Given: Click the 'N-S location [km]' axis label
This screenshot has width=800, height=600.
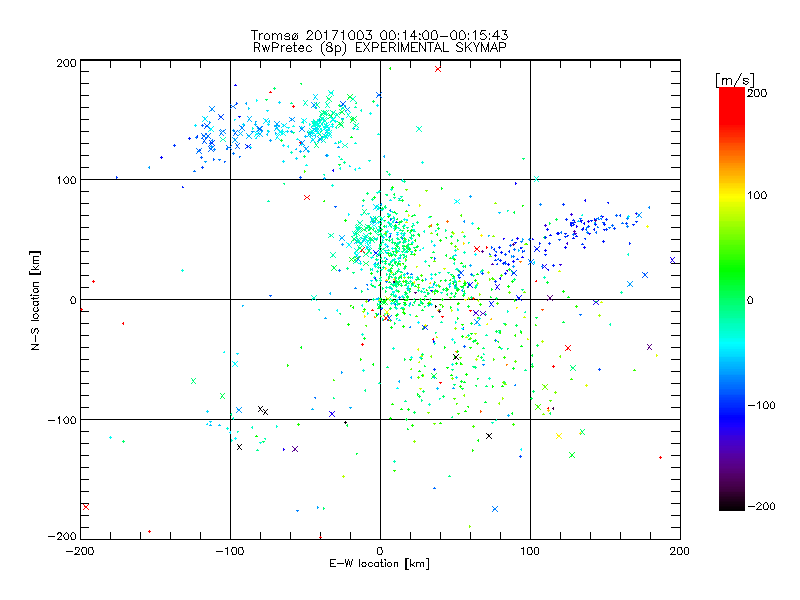Looking at the screenshot, I should (35, 300).
